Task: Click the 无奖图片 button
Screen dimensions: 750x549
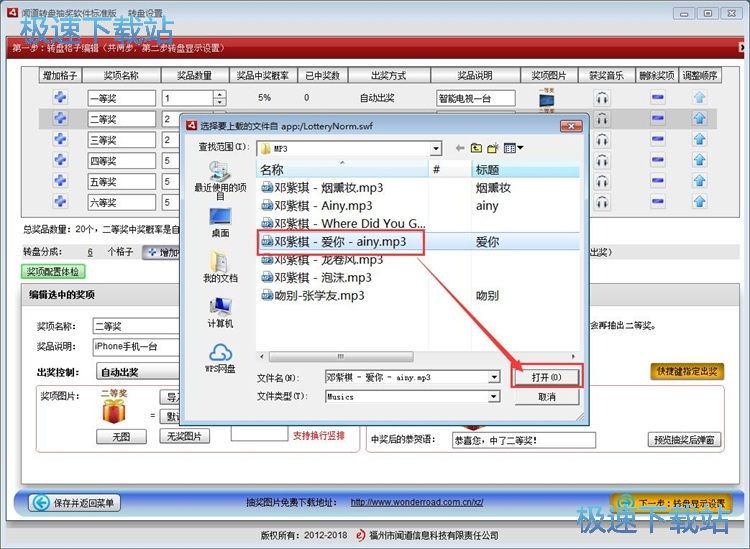Action: click(x=184, y=436)
